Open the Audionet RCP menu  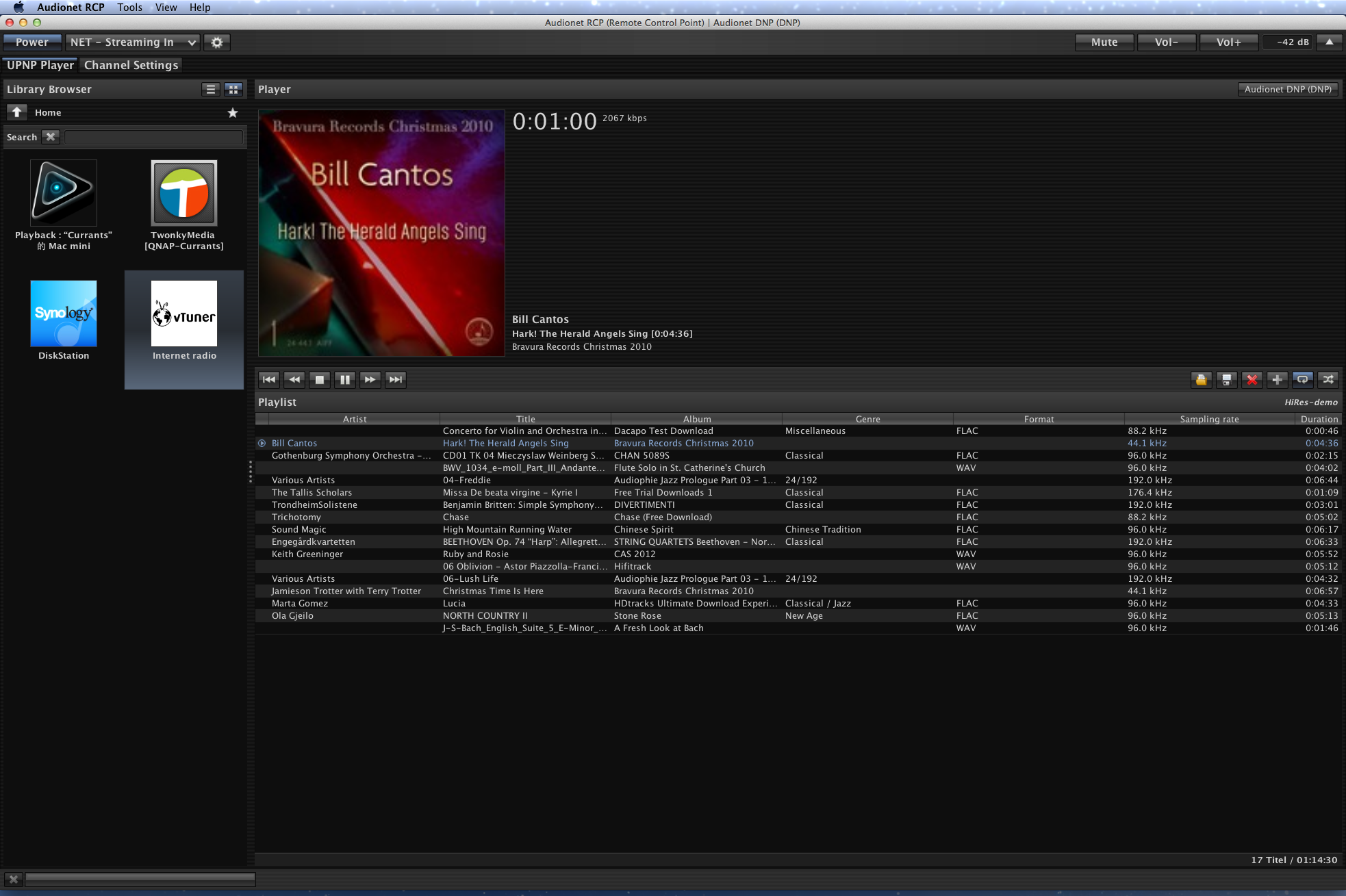(71, 7)
